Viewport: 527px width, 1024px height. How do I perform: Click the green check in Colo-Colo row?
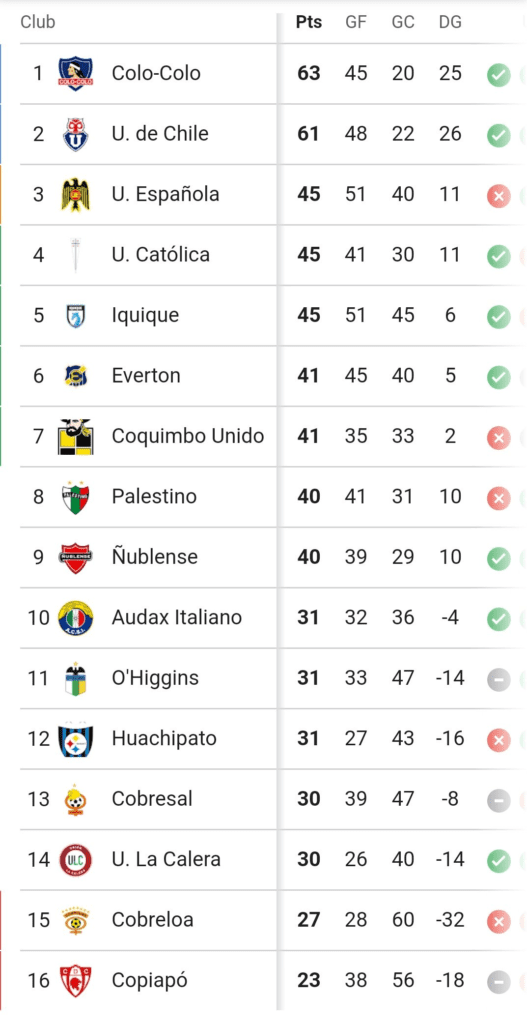pyautogui.click(x=498, y=75)
